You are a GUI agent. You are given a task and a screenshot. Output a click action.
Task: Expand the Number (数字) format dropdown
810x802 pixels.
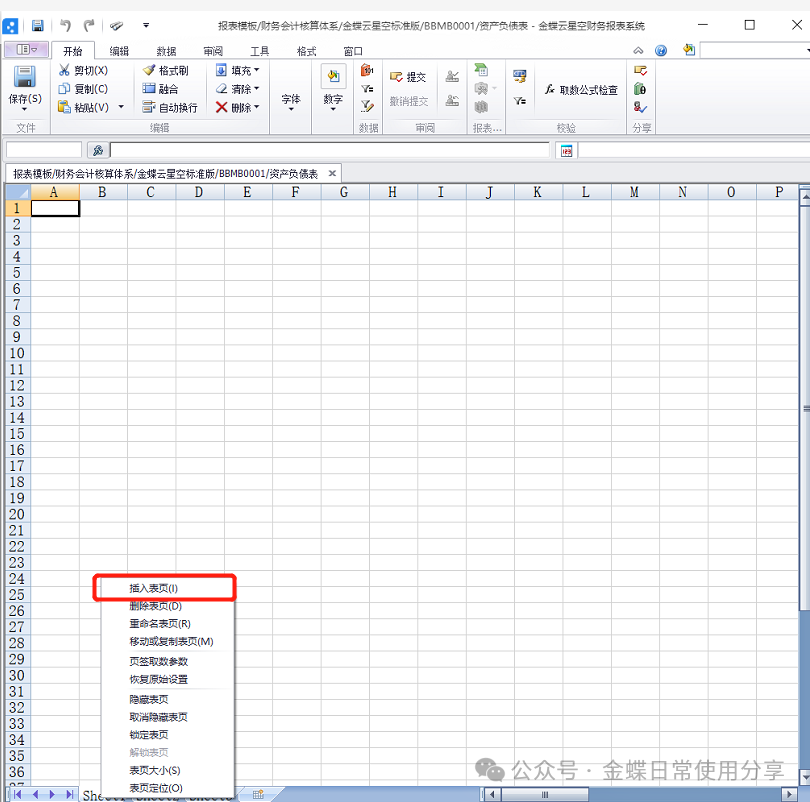pyautogui.click(x=333, y=100)
